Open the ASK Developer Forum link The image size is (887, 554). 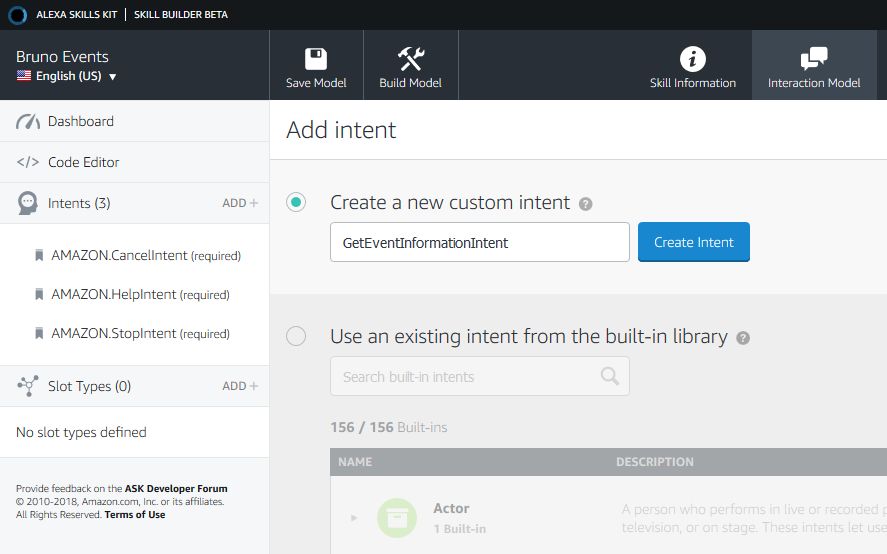click(176, 489)
